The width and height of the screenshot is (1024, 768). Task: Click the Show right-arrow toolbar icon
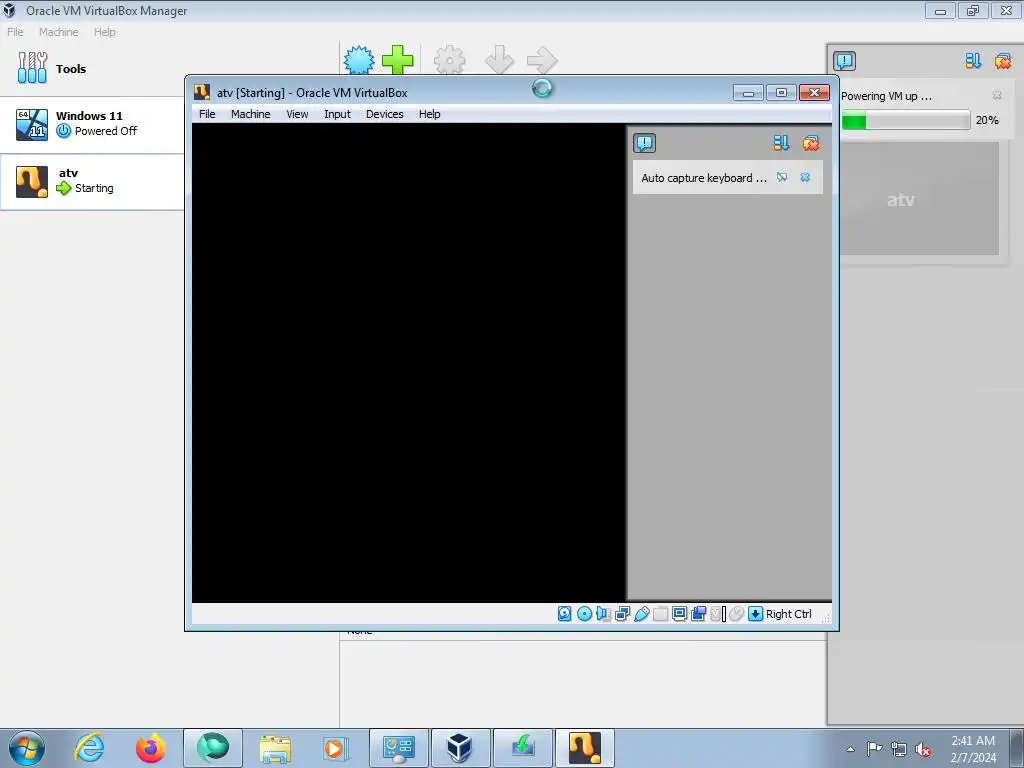(542, 61)
